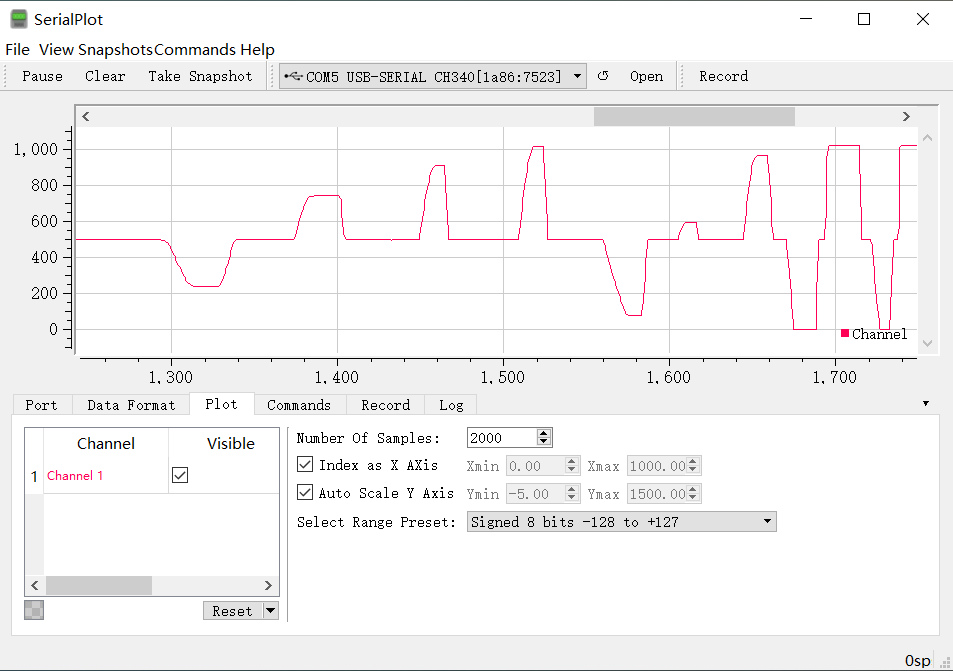The height and width of the screenshot is (671, 953).
Task: Click the channel color picker swatch
Action: [34, 611]
